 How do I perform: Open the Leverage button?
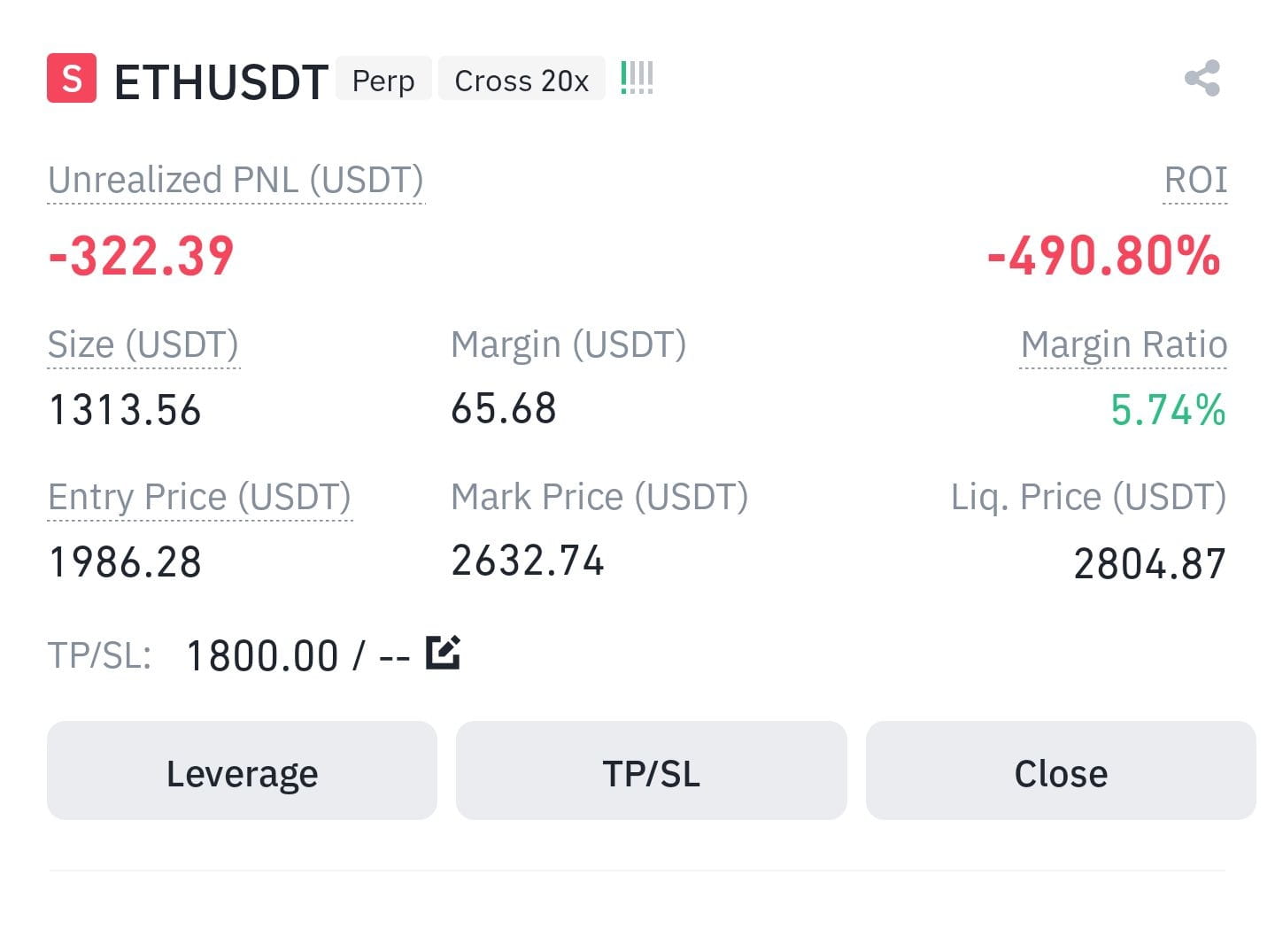(x=242, y=770)
